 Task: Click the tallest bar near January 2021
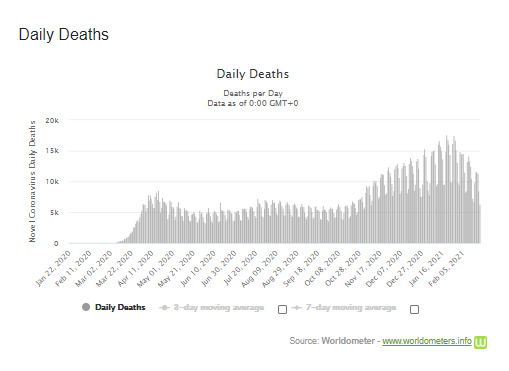click(x=447, y=189)
